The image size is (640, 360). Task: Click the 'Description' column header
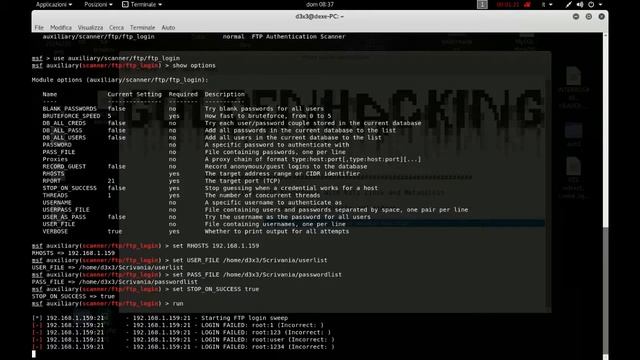tap(224, 94)
